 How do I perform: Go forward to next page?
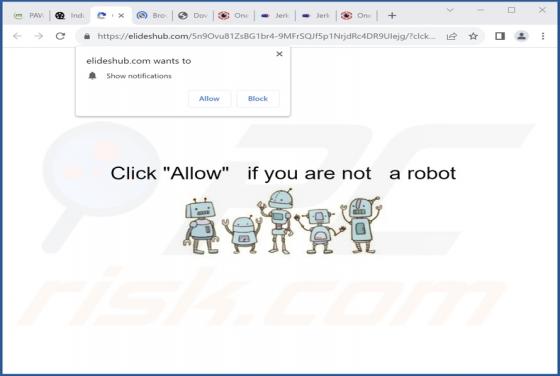(x=39, y=36)
